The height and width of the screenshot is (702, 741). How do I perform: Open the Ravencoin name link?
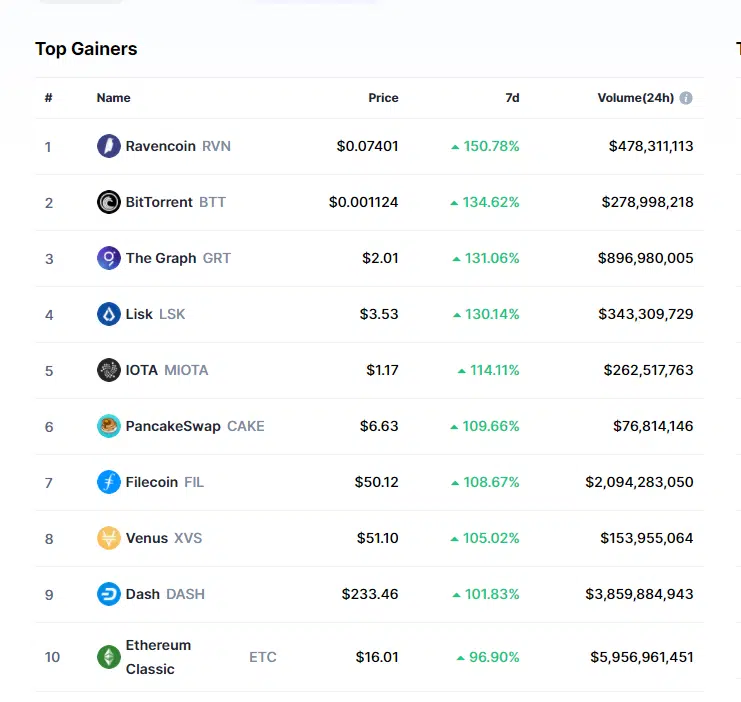click(160, 146)
